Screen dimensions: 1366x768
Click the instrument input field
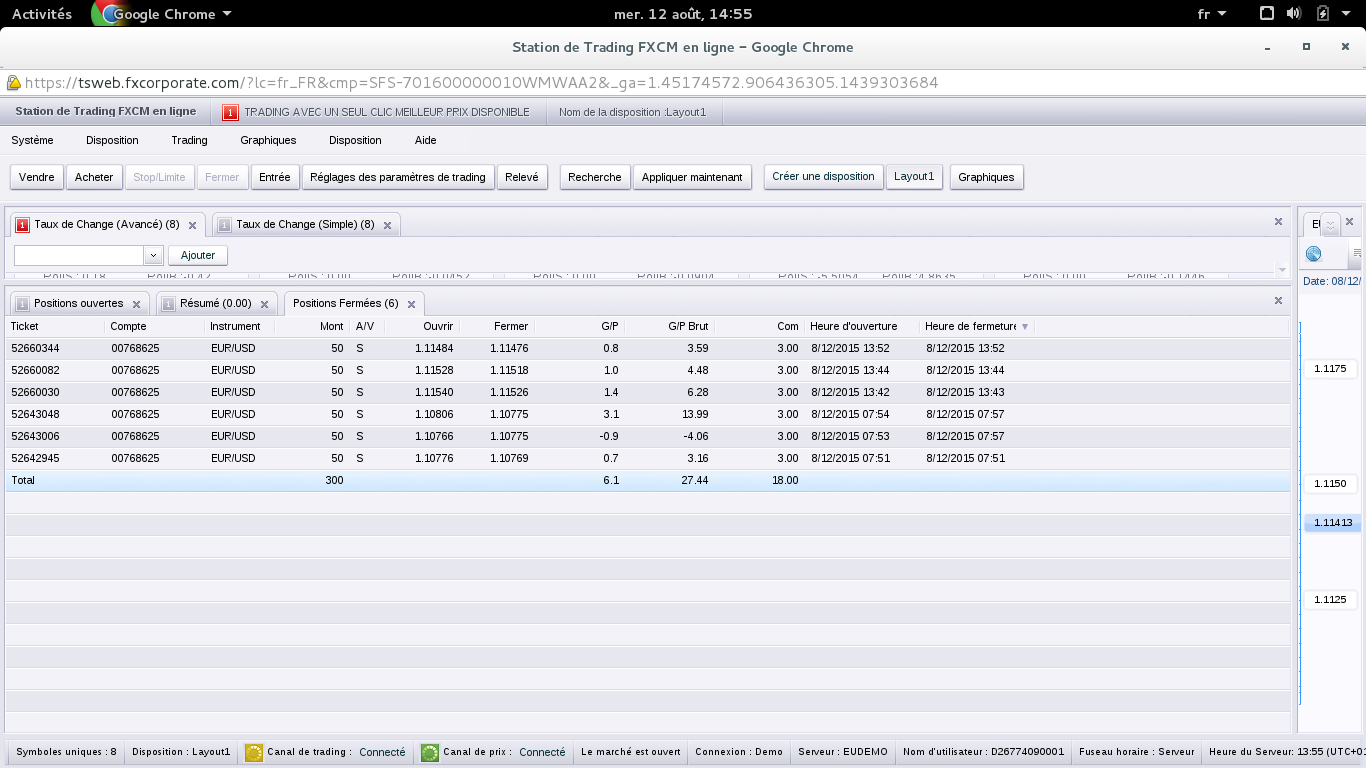[x=79, y=255]
